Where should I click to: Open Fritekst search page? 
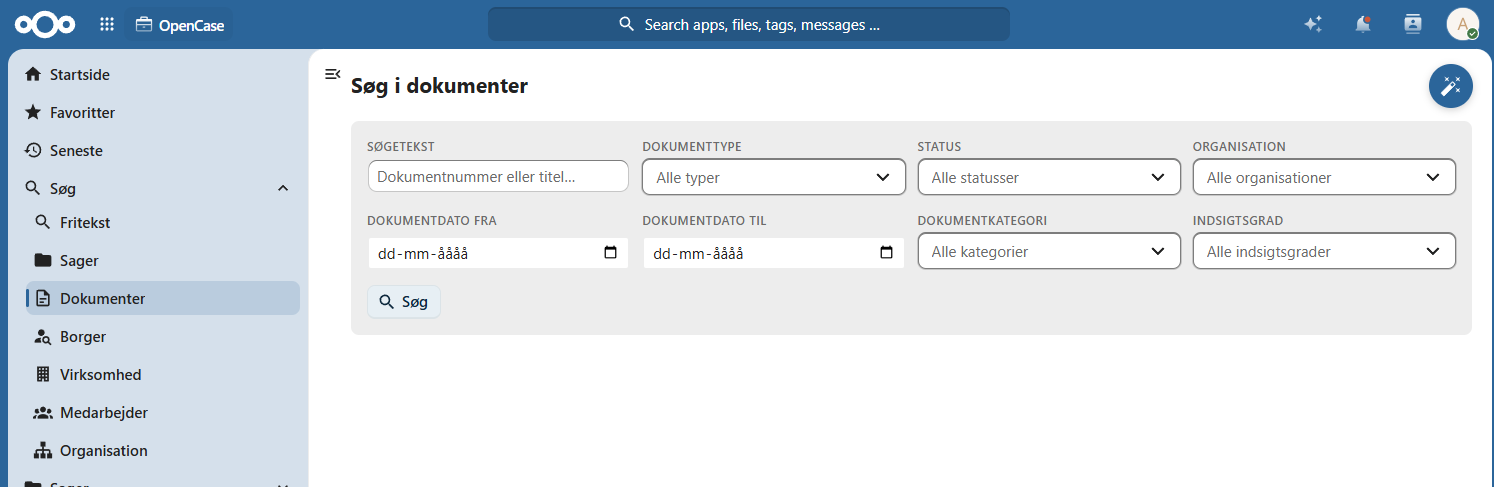(162, 223)
